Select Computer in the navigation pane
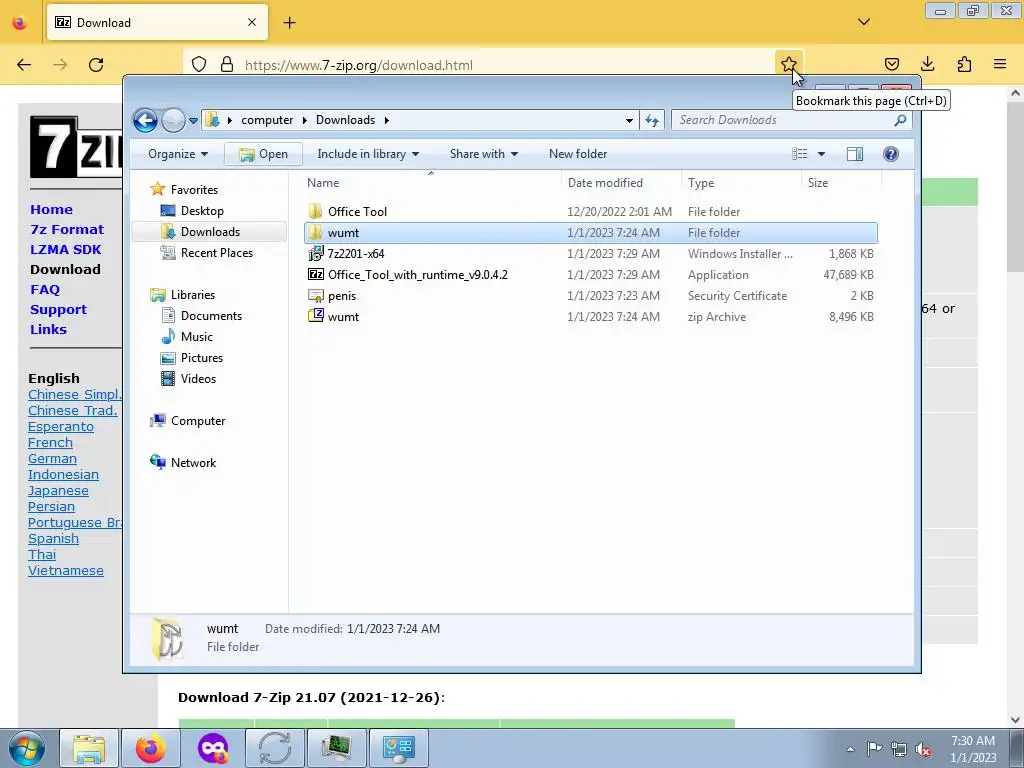The image size is (1024, 768). point(187,421)
